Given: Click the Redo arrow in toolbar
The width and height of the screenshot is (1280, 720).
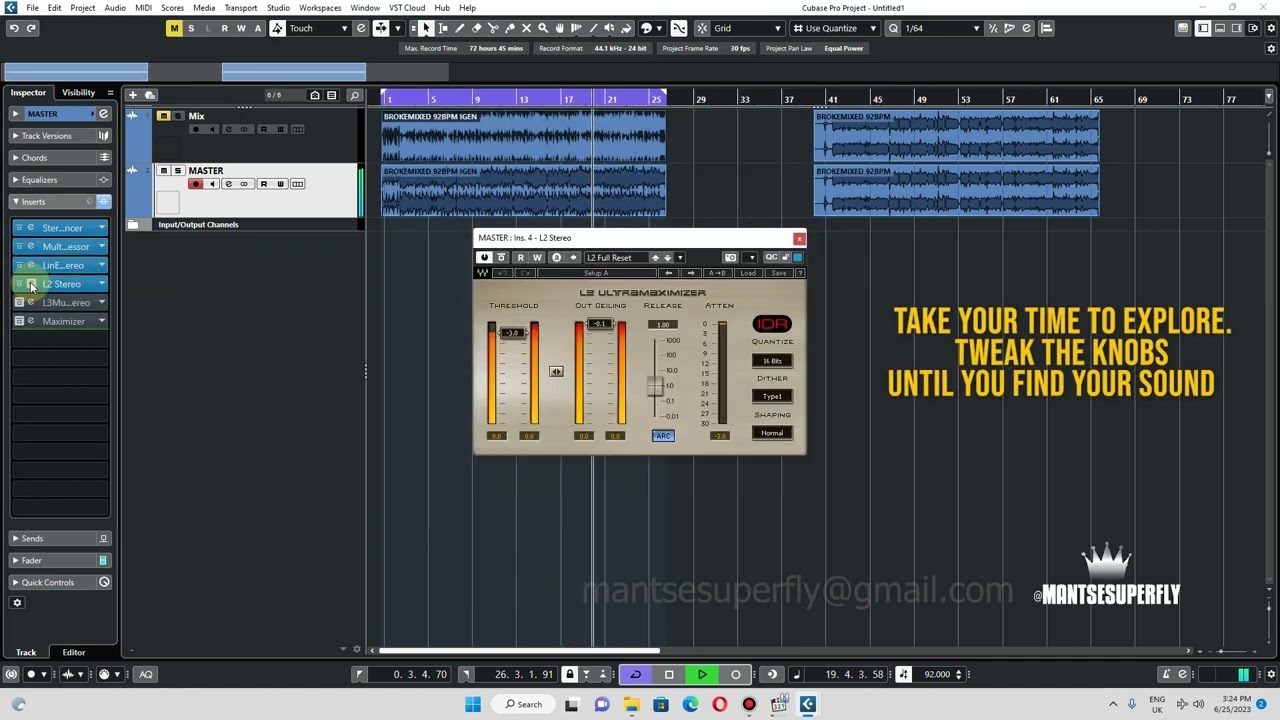Looking at the screenshot, I should pyautogui.click(x=31, y=28).
